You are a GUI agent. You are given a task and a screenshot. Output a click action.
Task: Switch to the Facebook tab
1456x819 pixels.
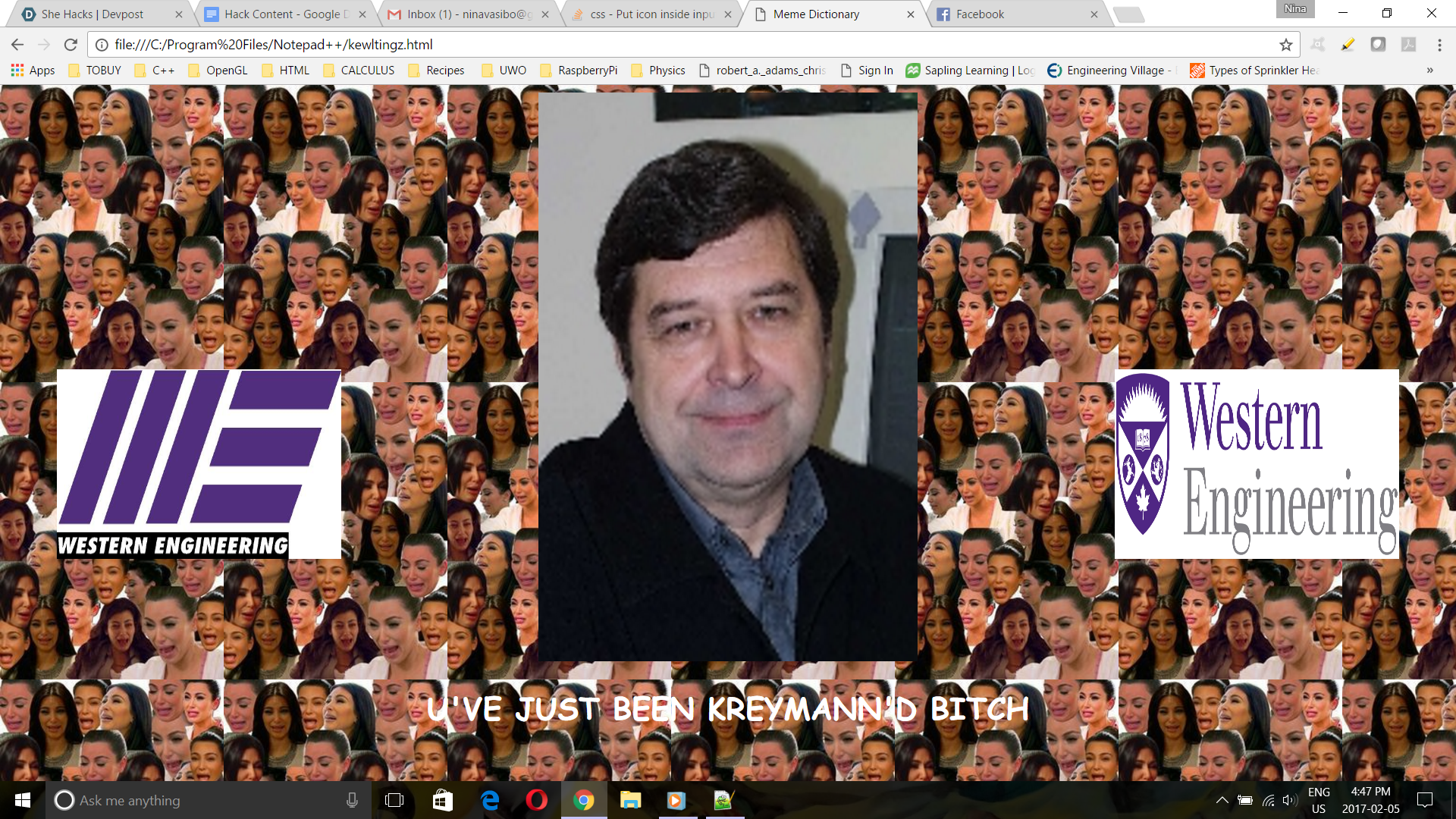(x=980, y=14)
